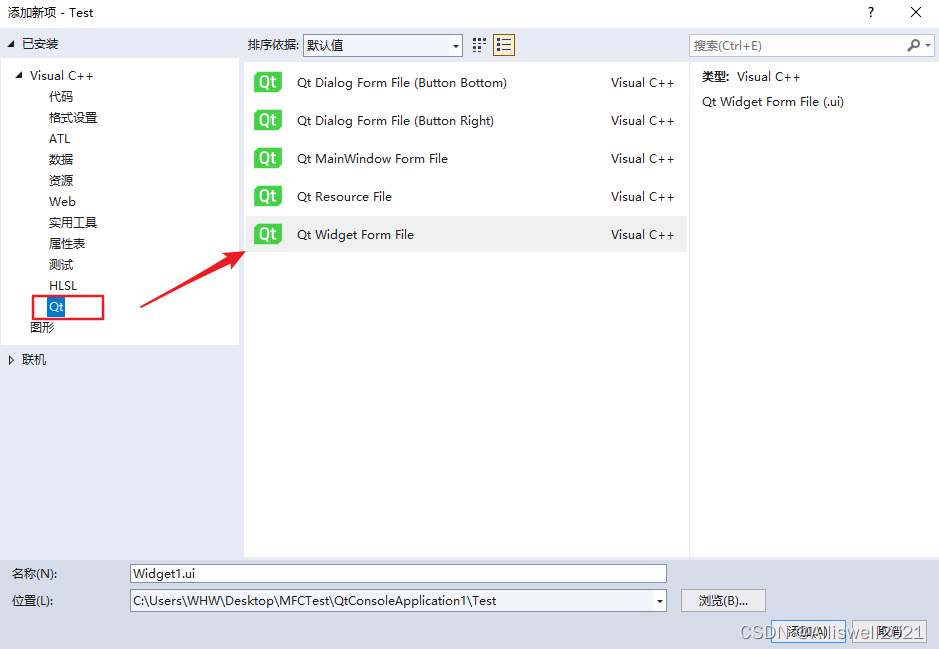This screenshot has width=939, height=649.
Task: Close the 添加新项 dialog window
Action: click(916, 12)
